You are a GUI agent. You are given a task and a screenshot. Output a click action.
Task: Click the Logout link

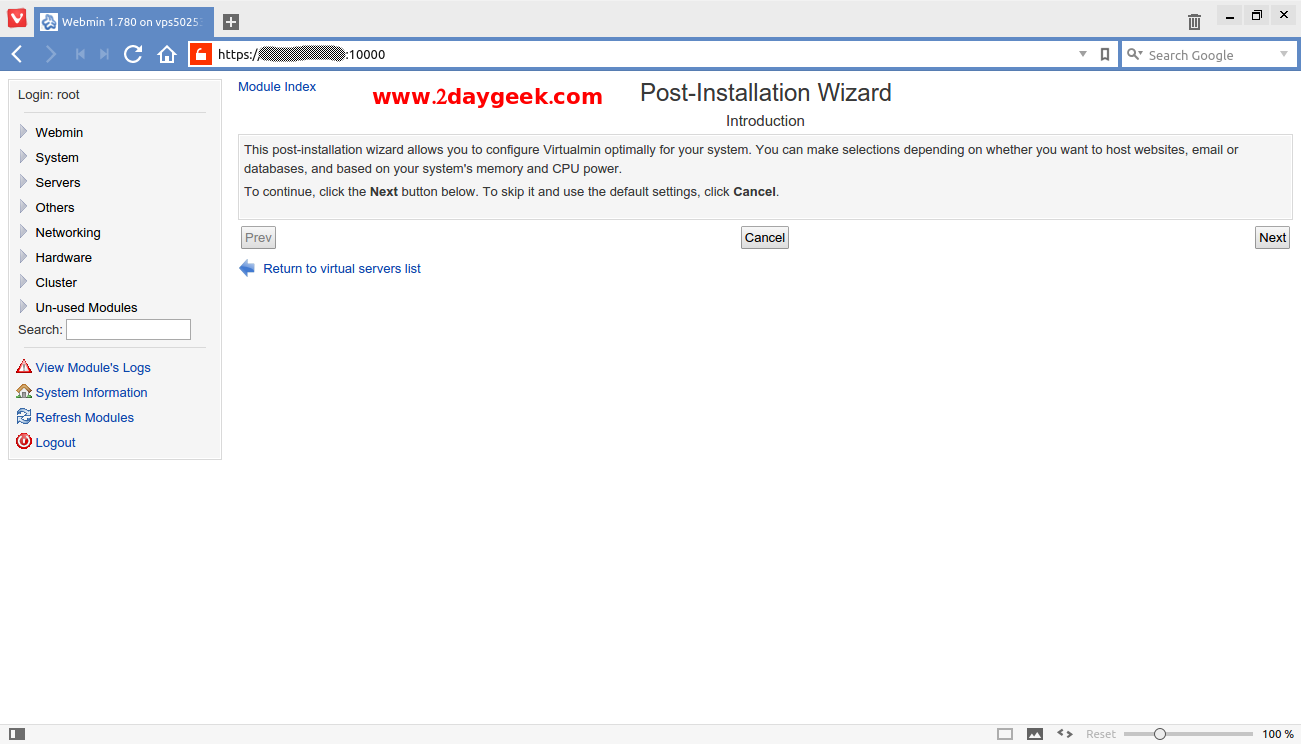tap(55, 442)
